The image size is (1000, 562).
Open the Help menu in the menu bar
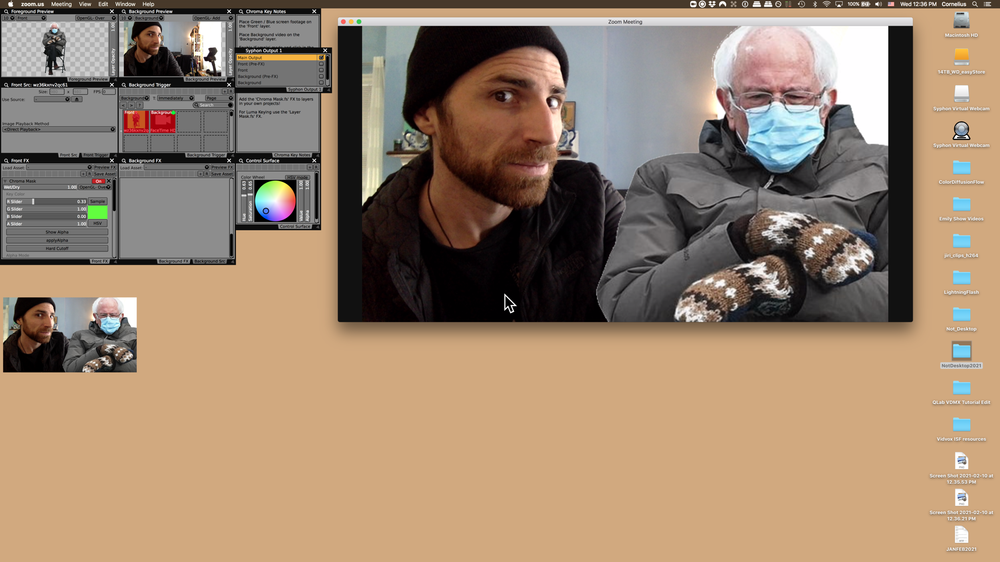pos(148,4)
